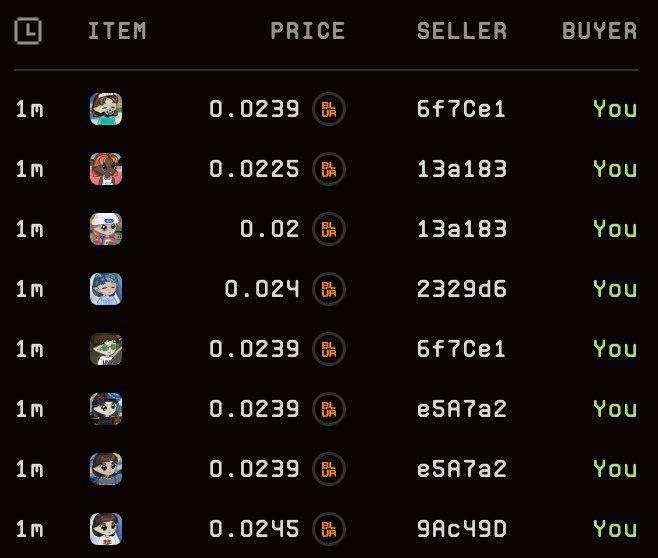Click the BUYER column header
The width and height of the screenshot is (658, 558).
pyautogui.click(x=599, y=32)
